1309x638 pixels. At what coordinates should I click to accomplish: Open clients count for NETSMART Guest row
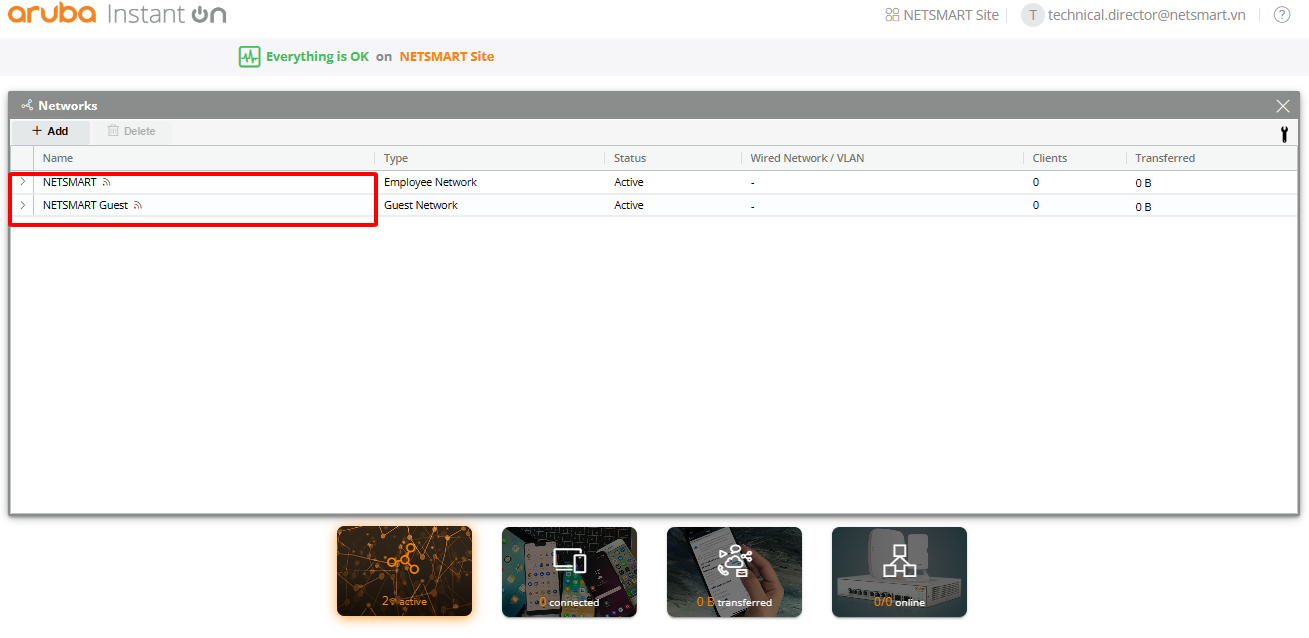pos(1036,205)
